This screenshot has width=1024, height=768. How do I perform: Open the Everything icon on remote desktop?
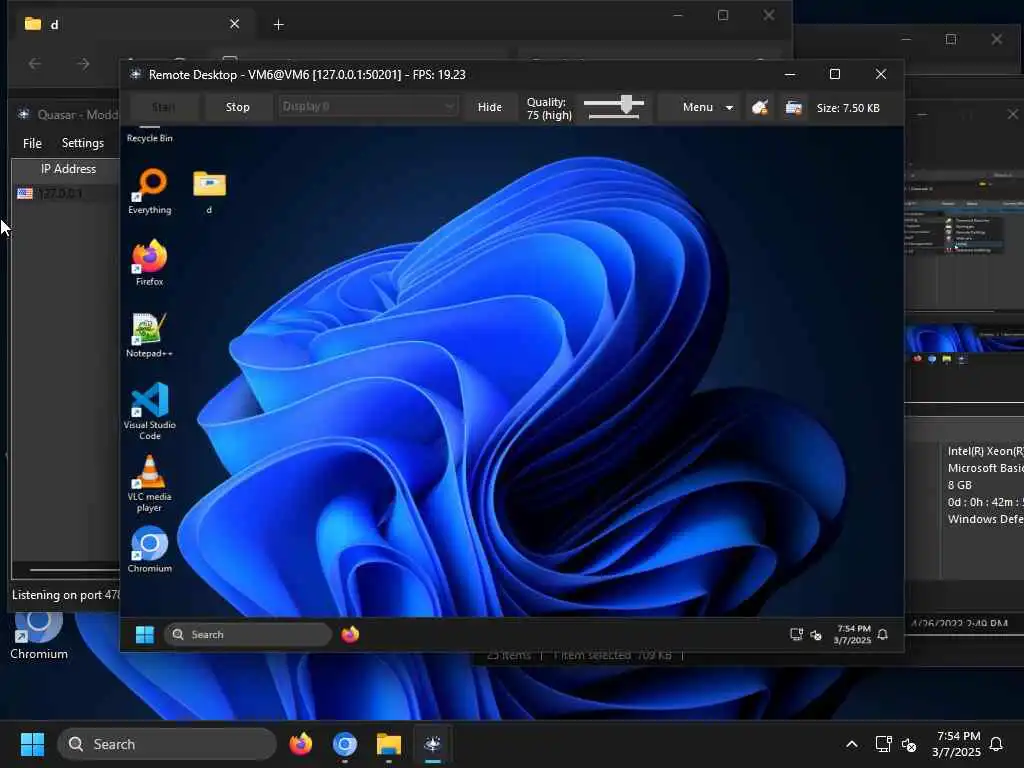tap(150, 191)
